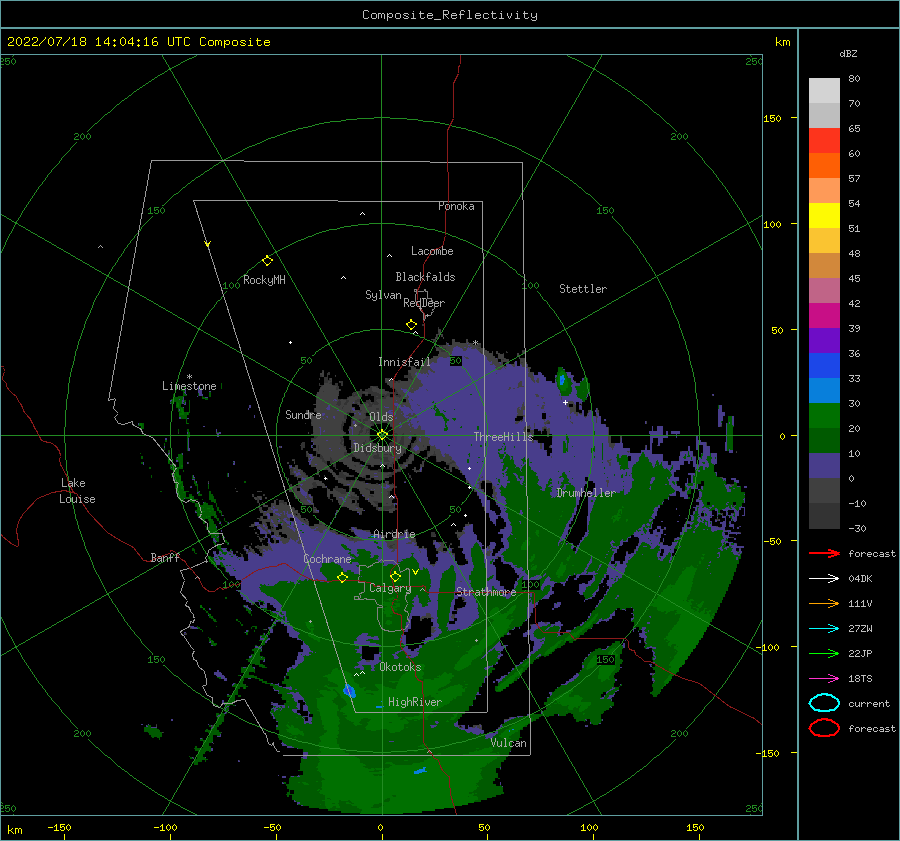The height and width of the screenshot is (841, 900).
Task: Select the orange 111V arrow icon
Action: click(x=824, y=603)
